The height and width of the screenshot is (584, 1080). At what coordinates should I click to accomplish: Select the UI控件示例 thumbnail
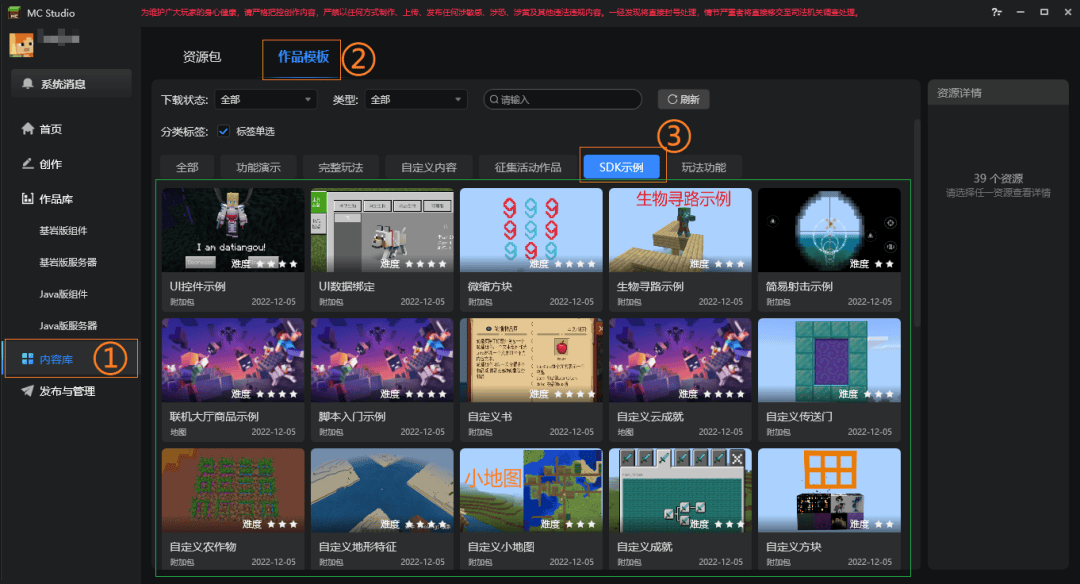(x=233, y=230)
